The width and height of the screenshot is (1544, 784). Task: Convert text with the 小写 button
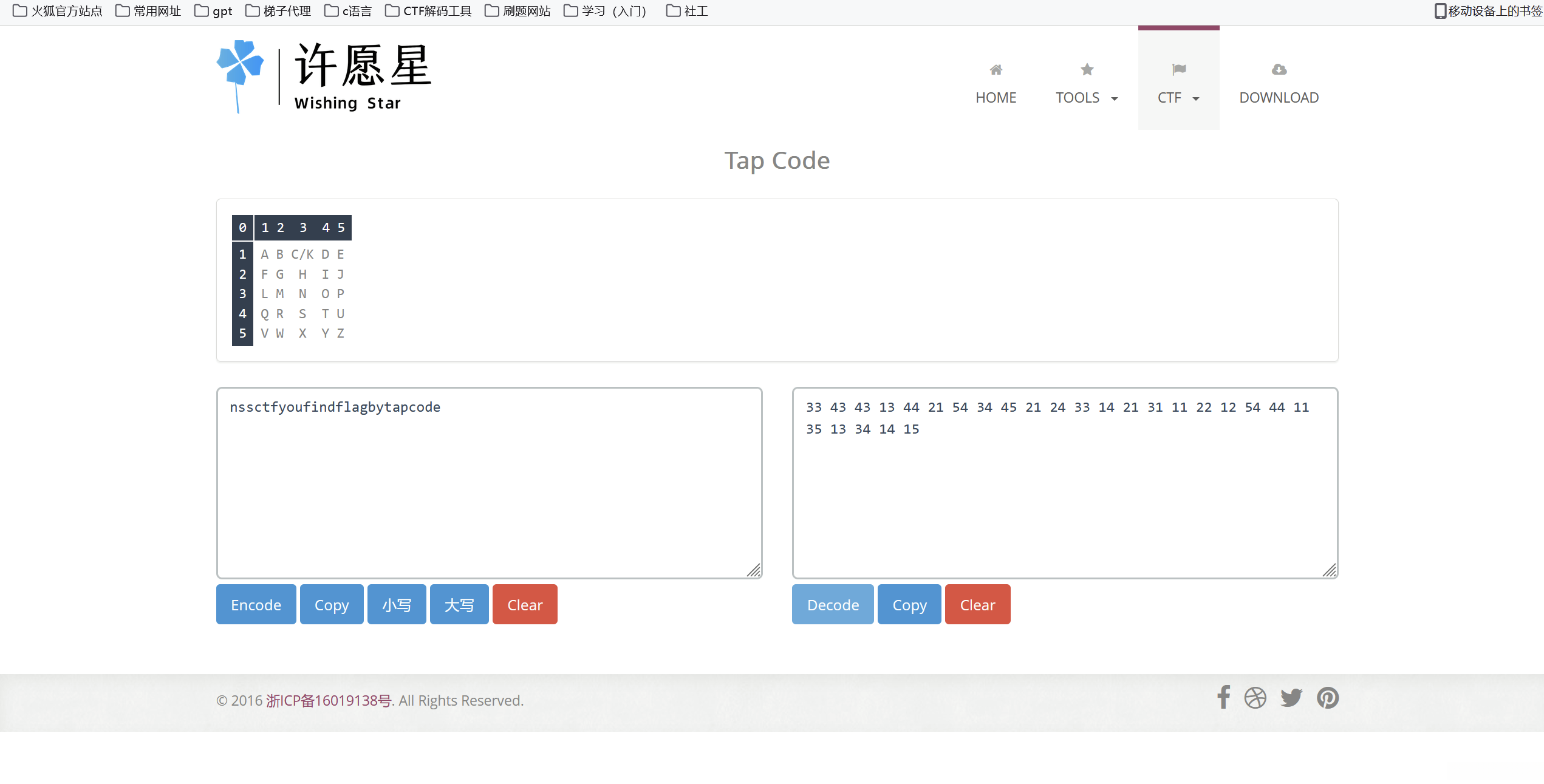tap(396, 605)
